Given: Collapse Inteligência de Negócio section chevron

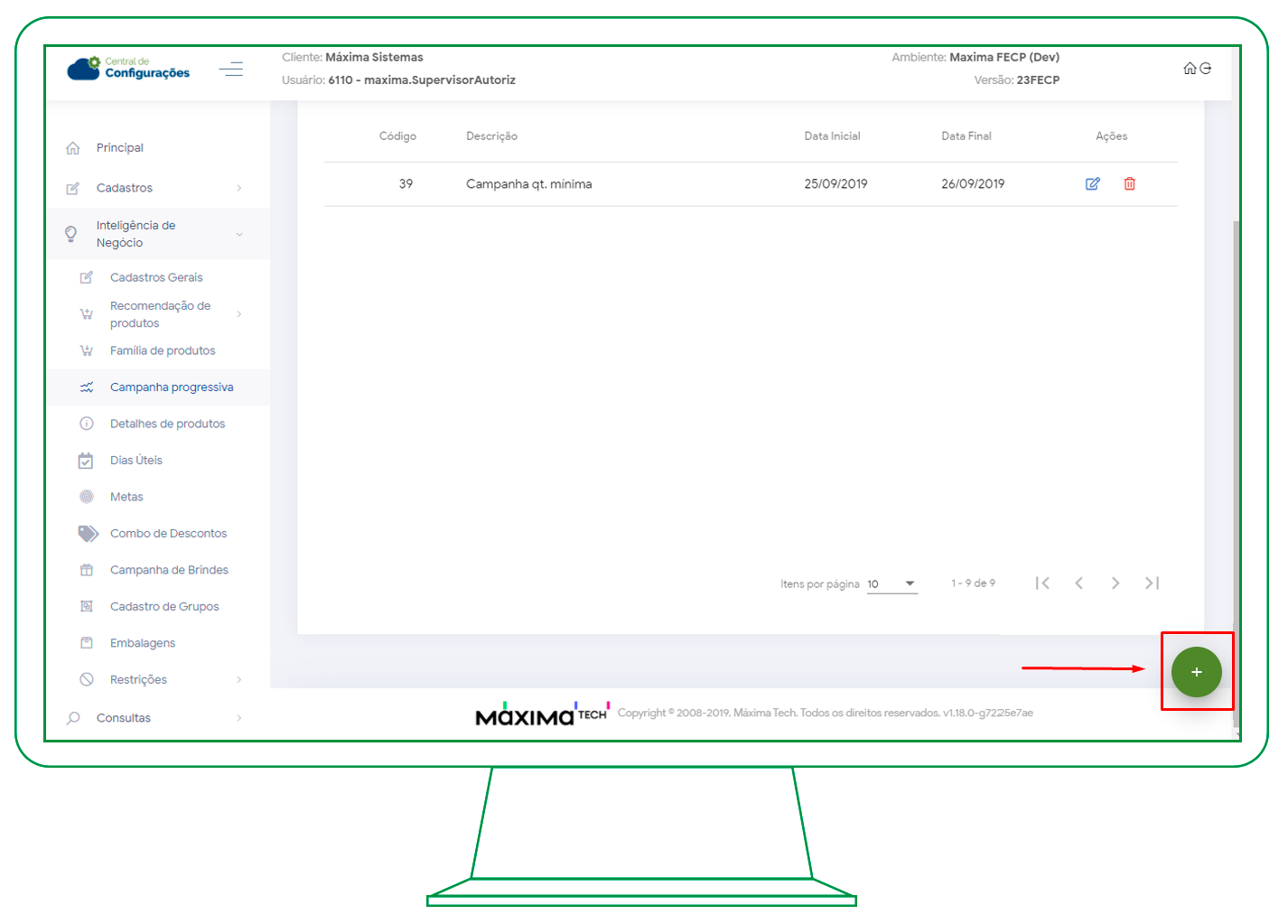Looking at the screenshot, I should point(239,235).
